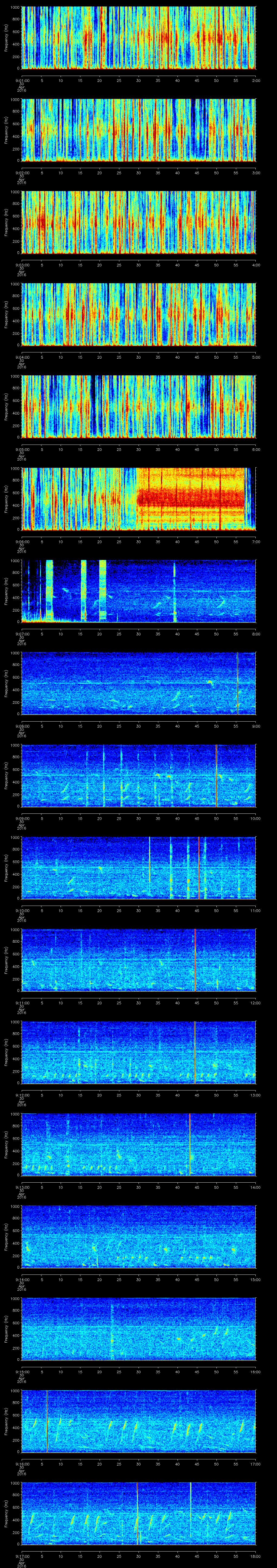Click the spectrogram panel starting at 9:06:00
This screenshot has height=1568, width=277.
click(x=139, y=499)
